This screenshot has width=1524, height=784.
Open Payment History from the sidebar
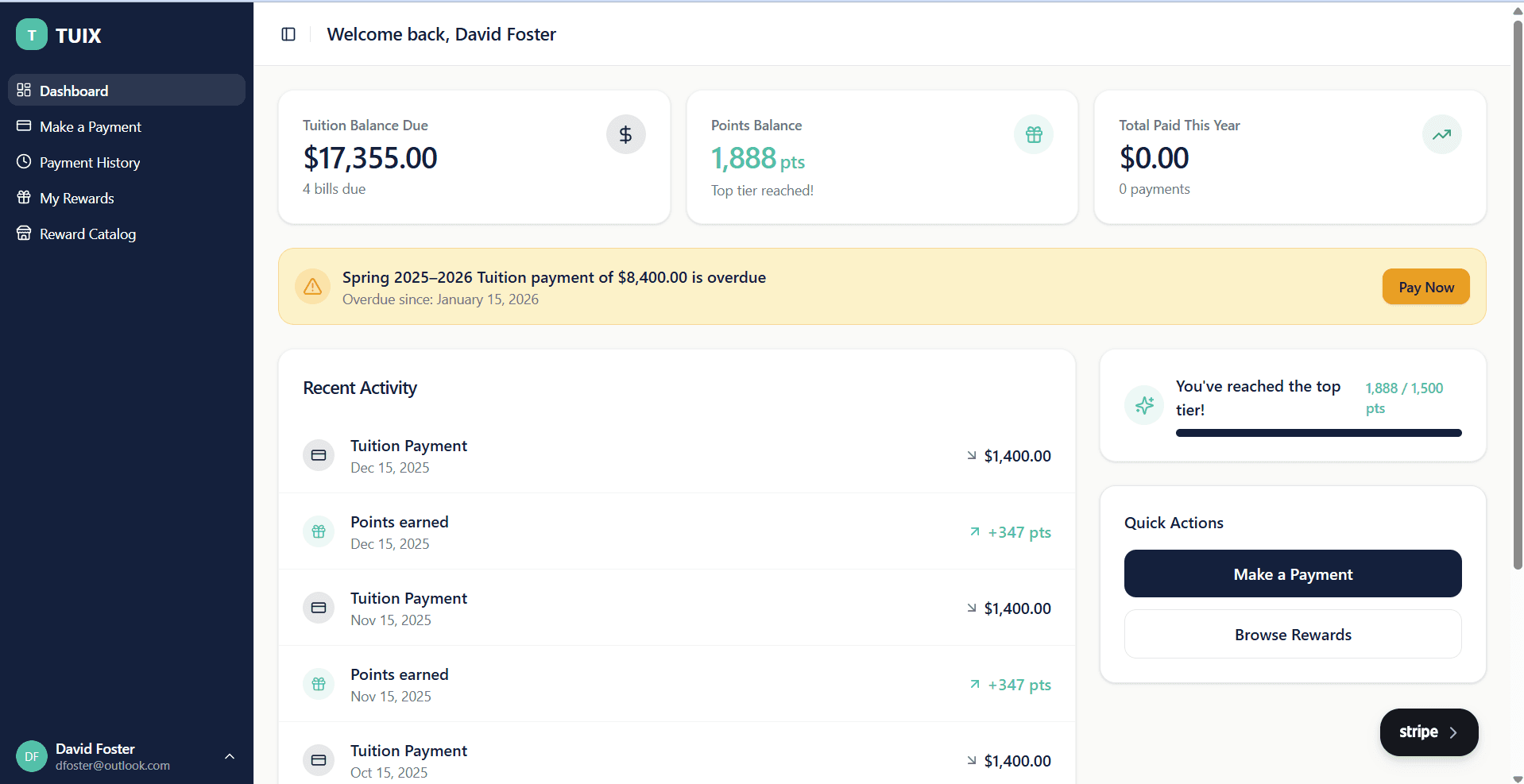pyautogui.click(x=89, y=162)
